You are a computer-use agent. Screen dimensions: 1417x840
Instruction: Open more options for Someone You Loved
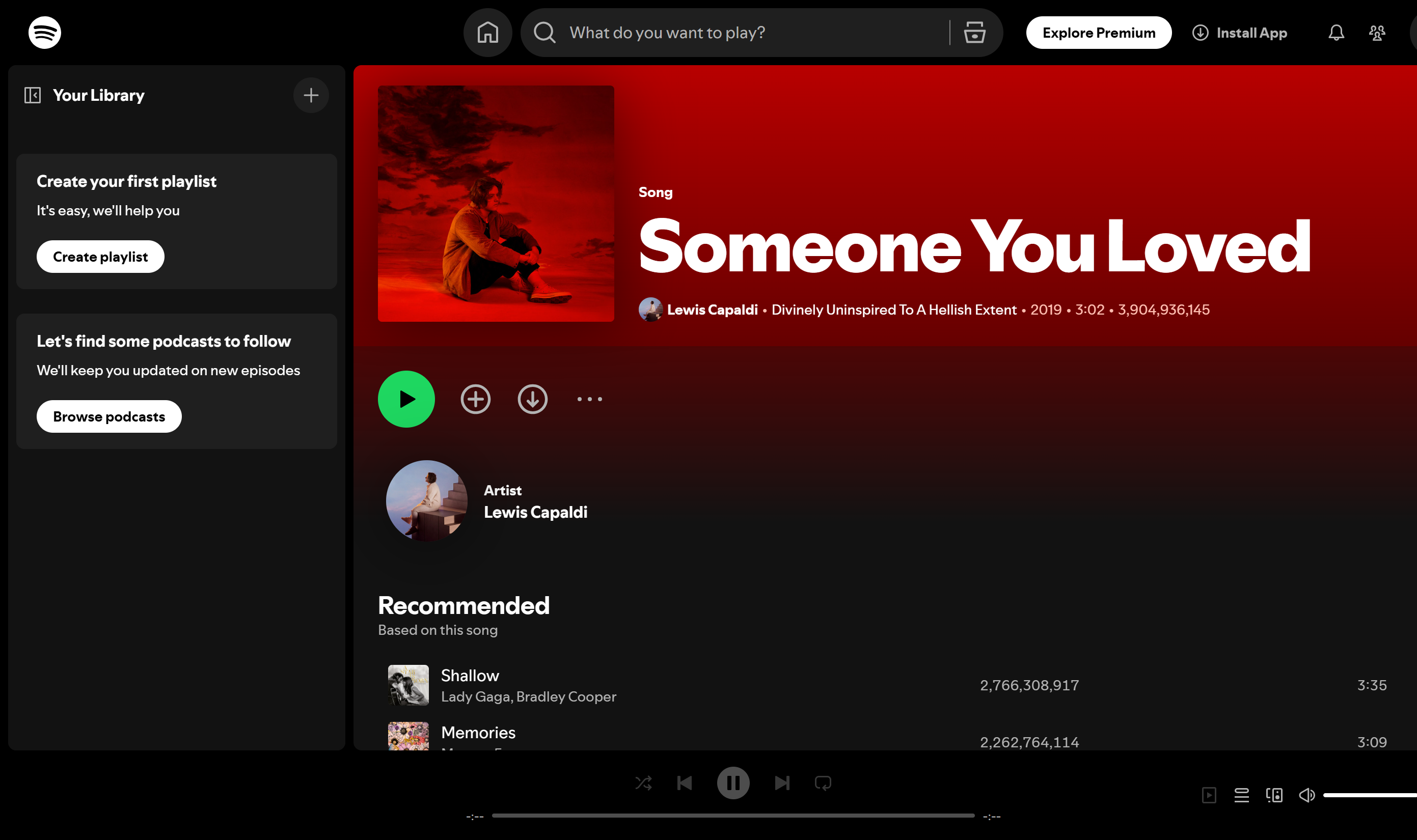click(x=589, y=399)
